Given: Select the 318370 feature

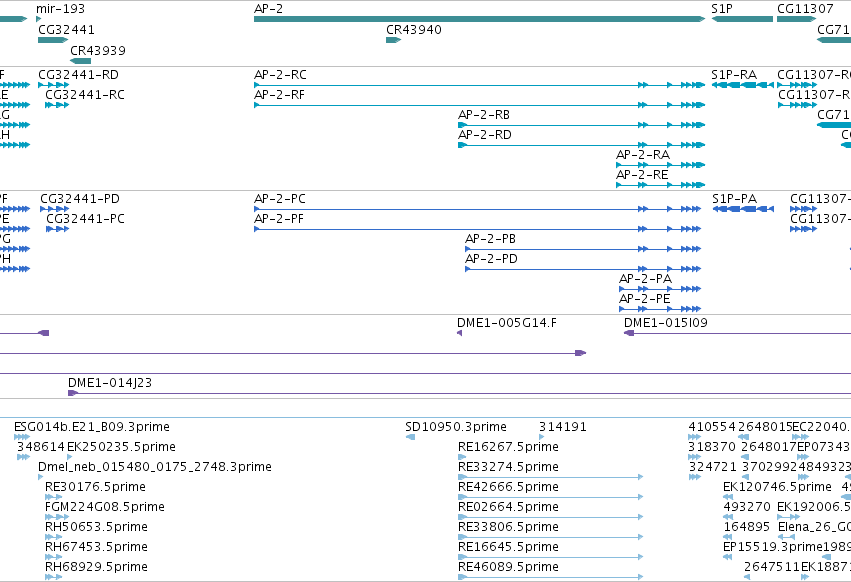Looking at the screenshot, I should coord(695,457).
